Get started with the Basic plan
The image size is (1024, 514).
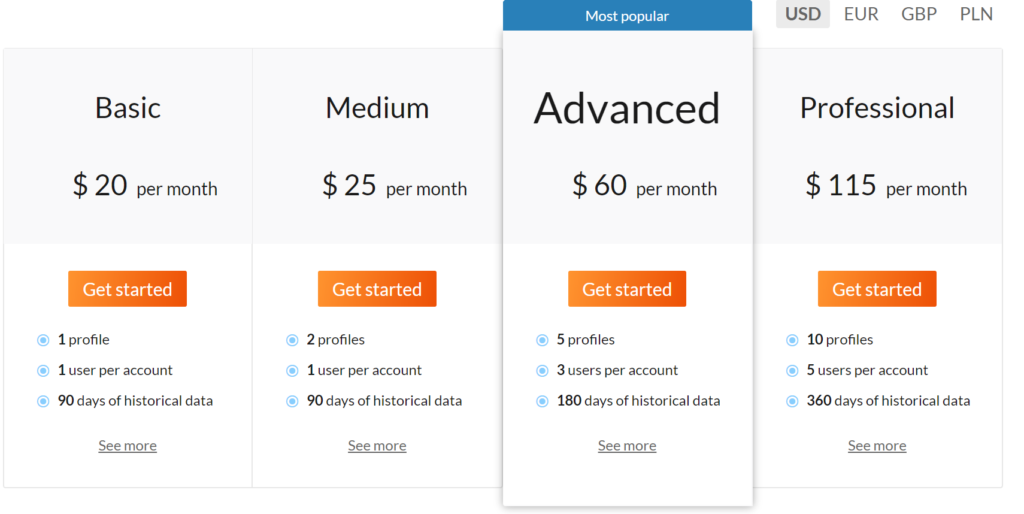127,289
